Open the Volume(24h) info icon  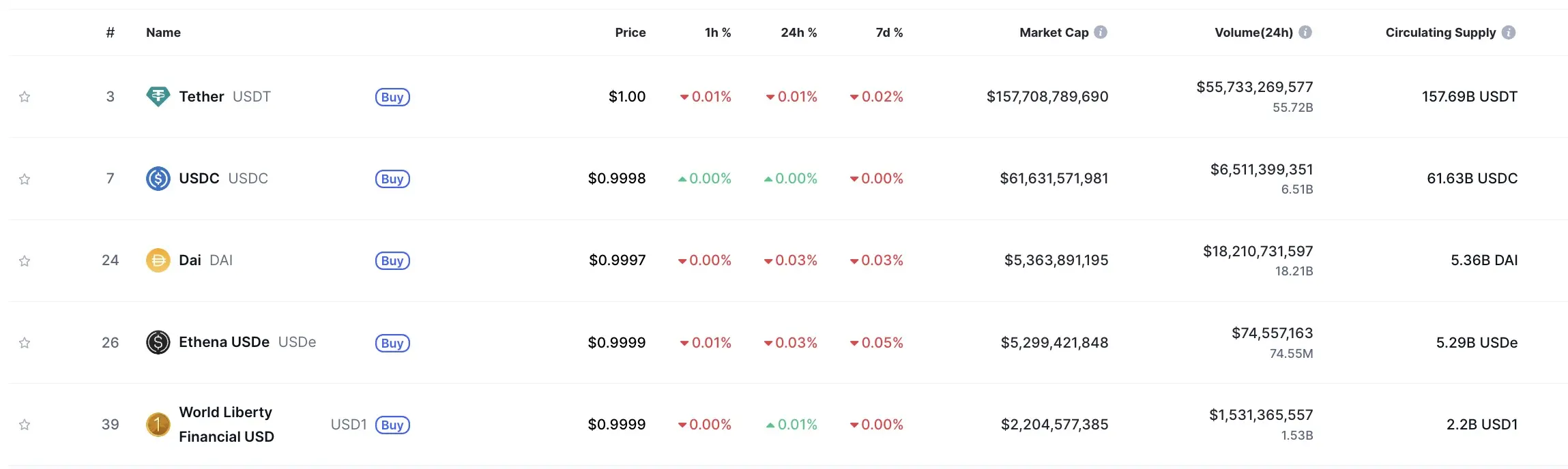coord(1305,32)
